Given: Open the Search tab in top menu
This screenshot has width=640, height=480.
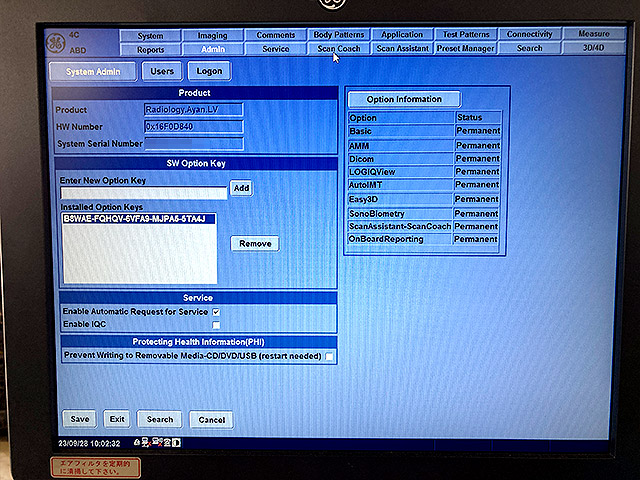Looking at the screenshot, I should 529,48.
